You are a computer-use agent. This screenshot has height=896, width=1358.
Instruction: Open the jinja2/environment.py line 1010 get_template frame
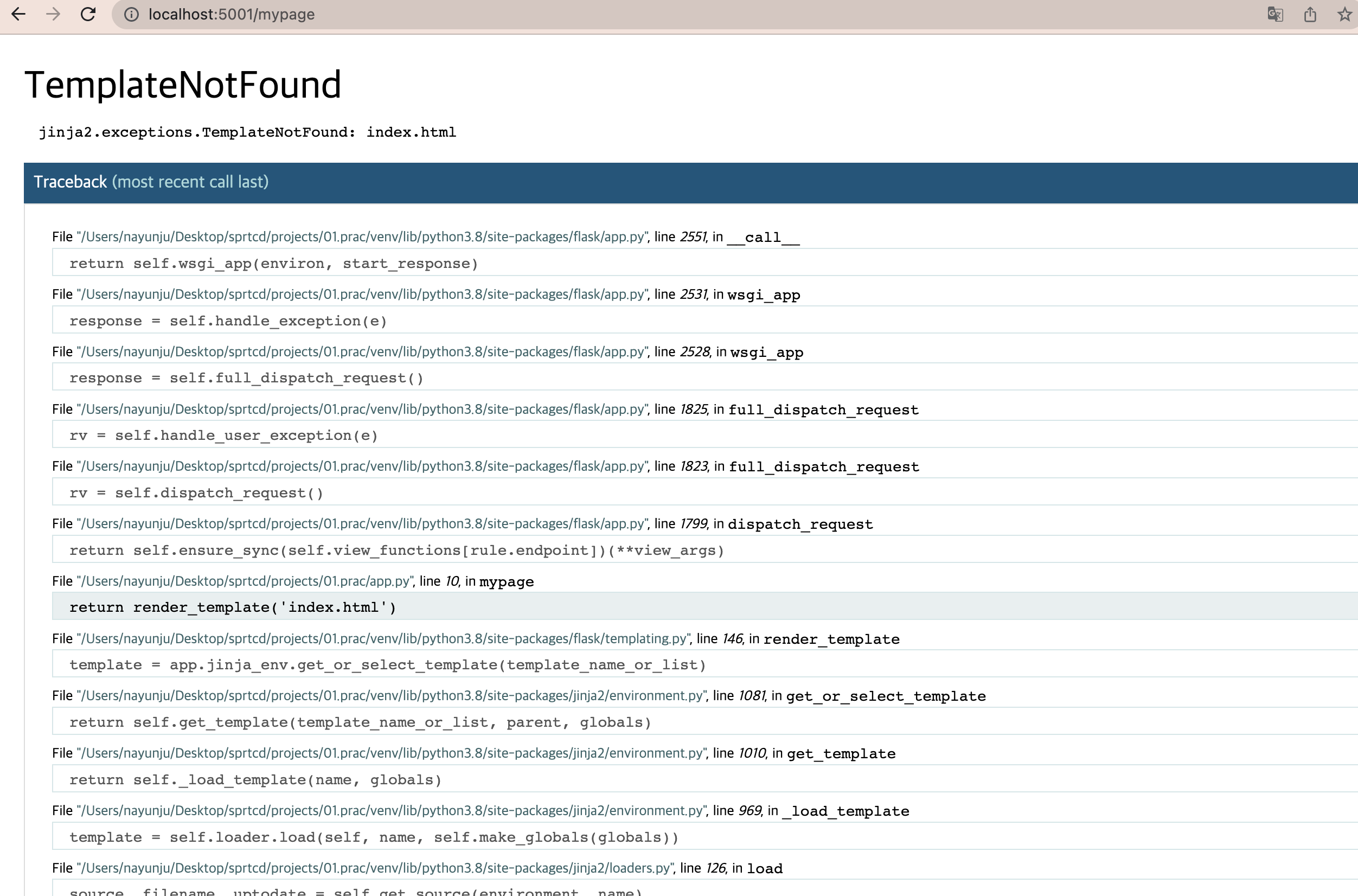point(473,753)
